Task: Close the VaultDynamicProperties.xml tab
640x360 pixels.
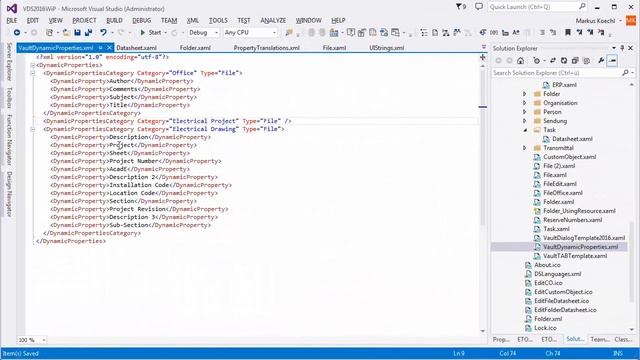Action: [x=109, y=48]
